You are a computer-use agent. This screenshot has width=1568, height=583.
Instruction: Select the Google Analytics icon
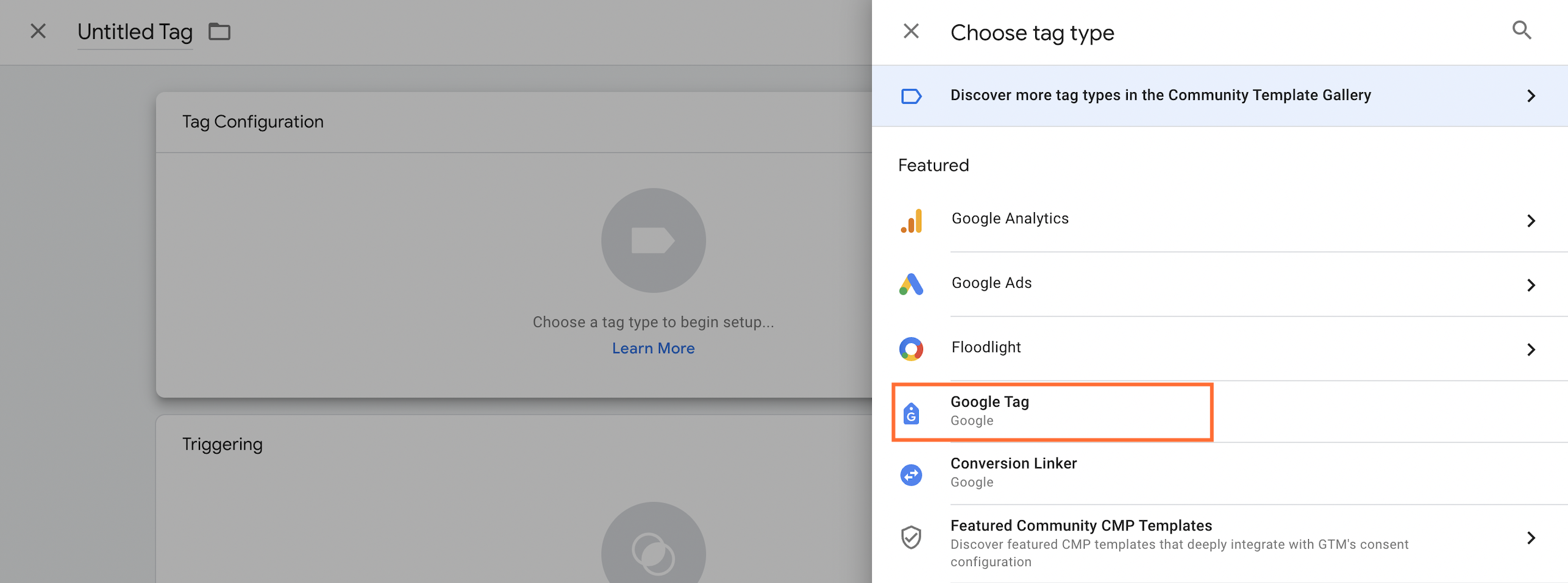[x=911, y=221]
